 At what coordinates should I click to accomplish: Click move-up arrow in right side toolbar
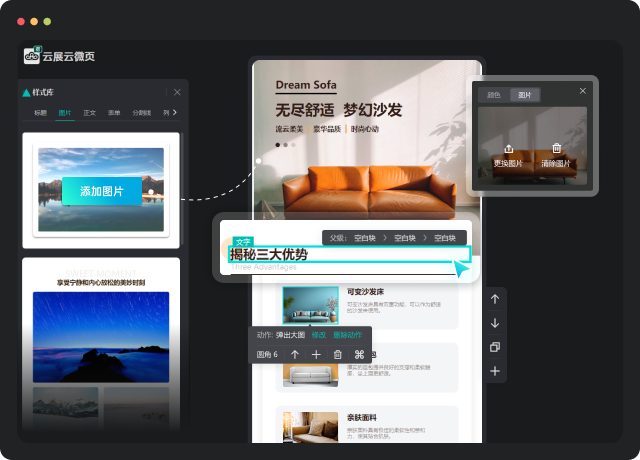tap(494, 299)
